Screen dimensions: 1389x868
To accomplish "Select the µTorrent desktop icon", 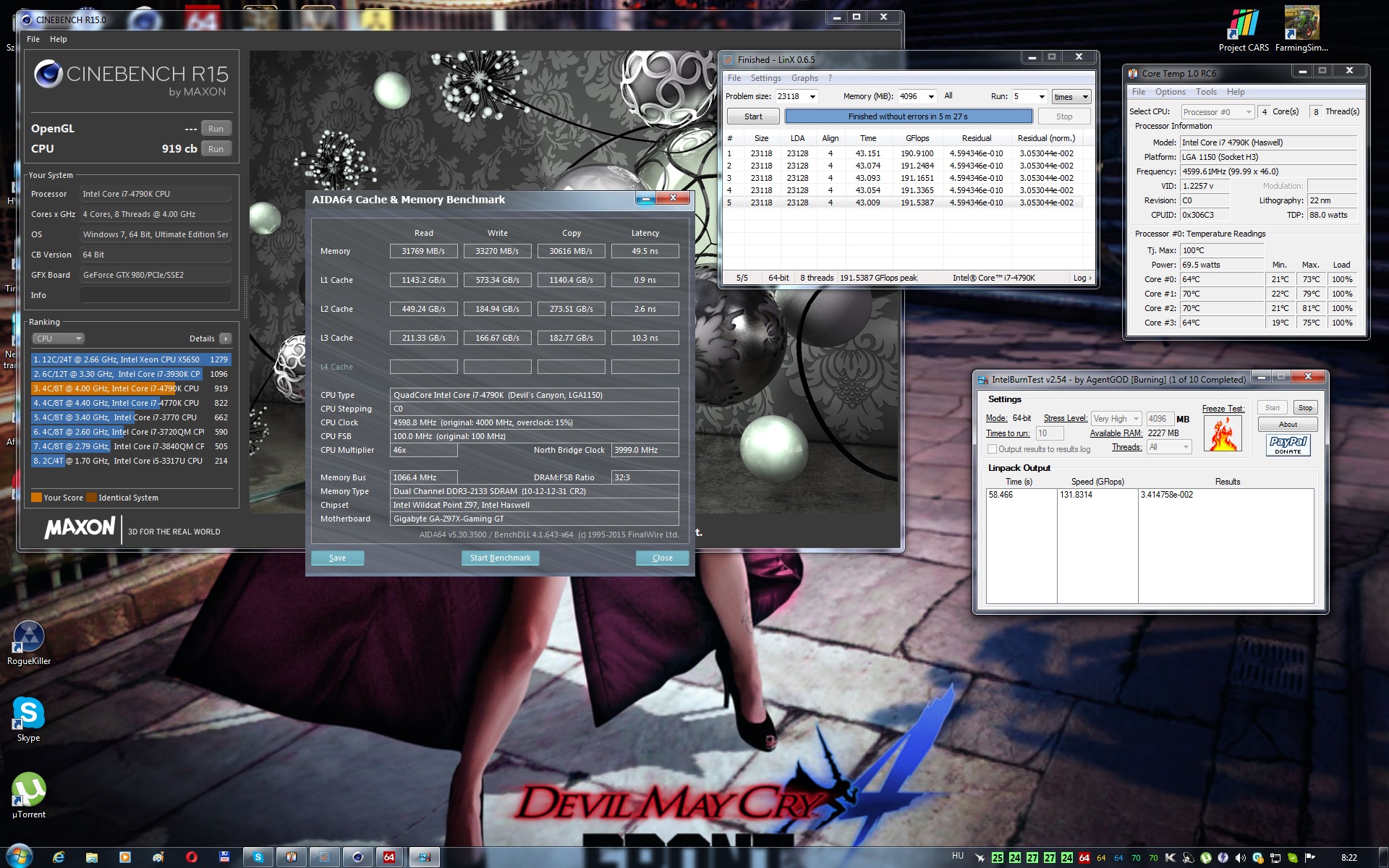I will 29,796.
